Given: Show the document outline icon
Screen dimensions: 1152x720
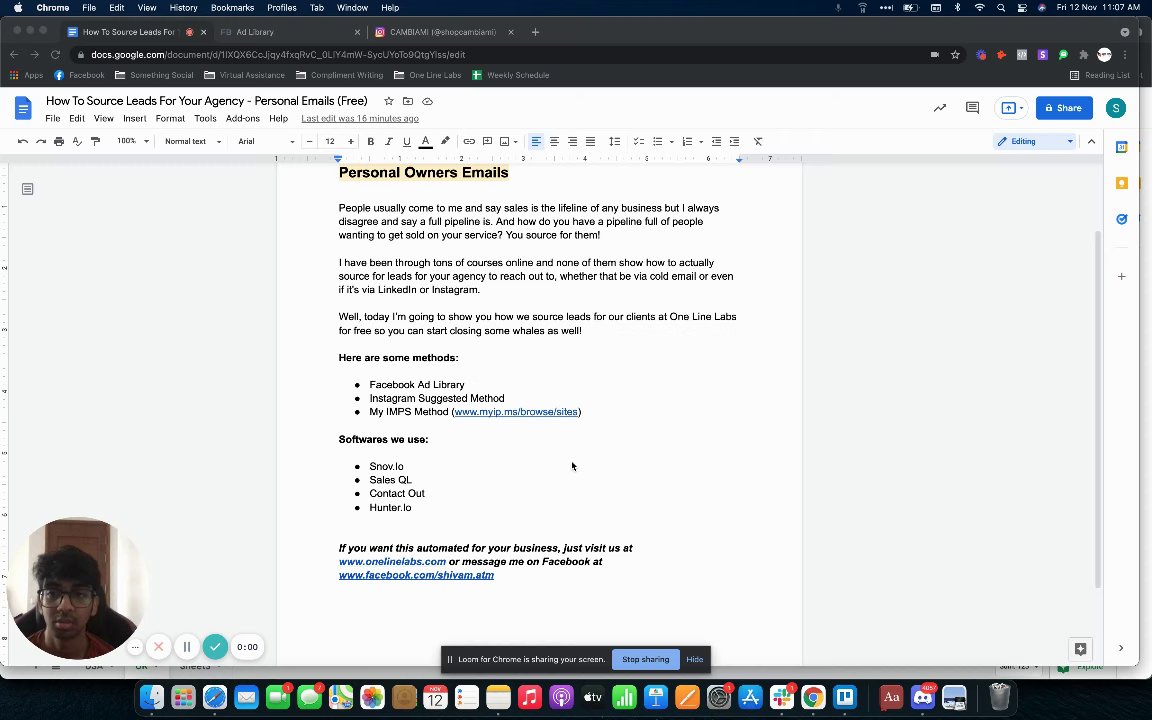Looking at the screenshot, I should tap(27, 189).
